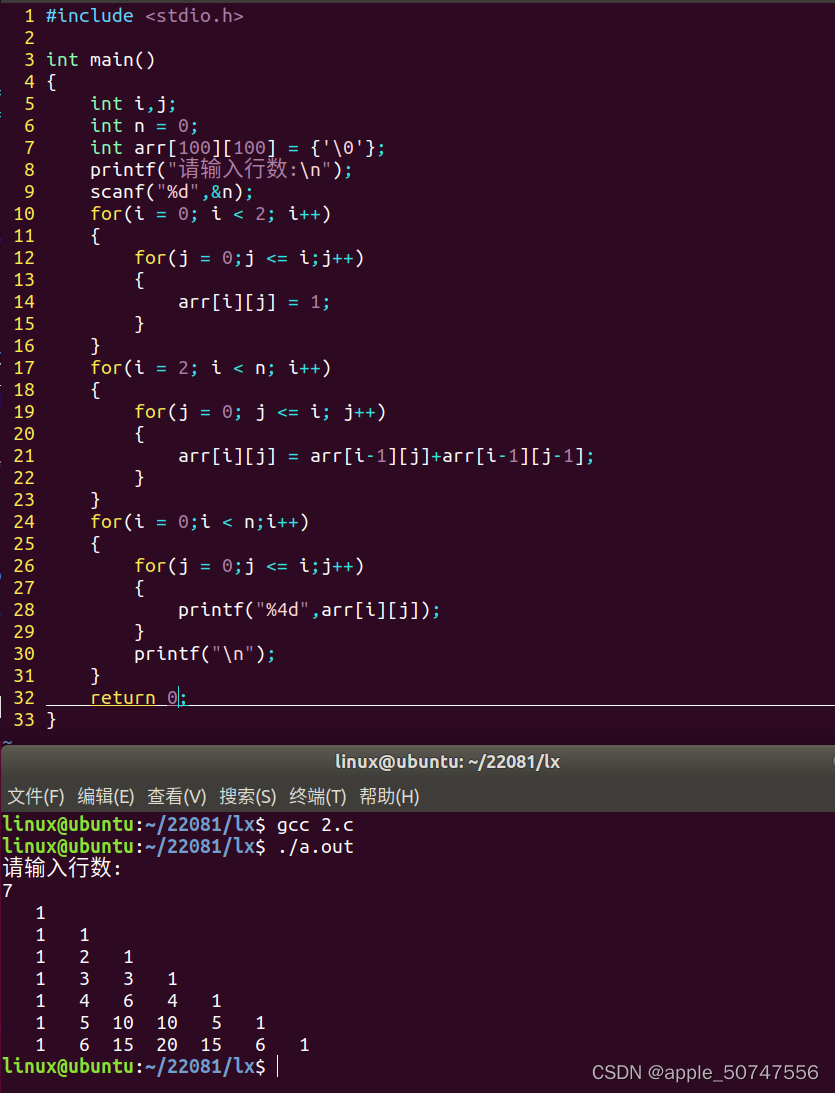Open the 终端(T) terminal menu

click(x=318, y=796)
